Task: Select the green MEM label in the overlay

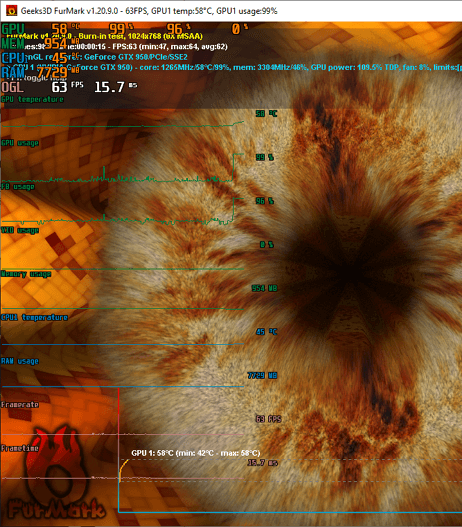Action: pyautogui.click(x=13, y=43)
